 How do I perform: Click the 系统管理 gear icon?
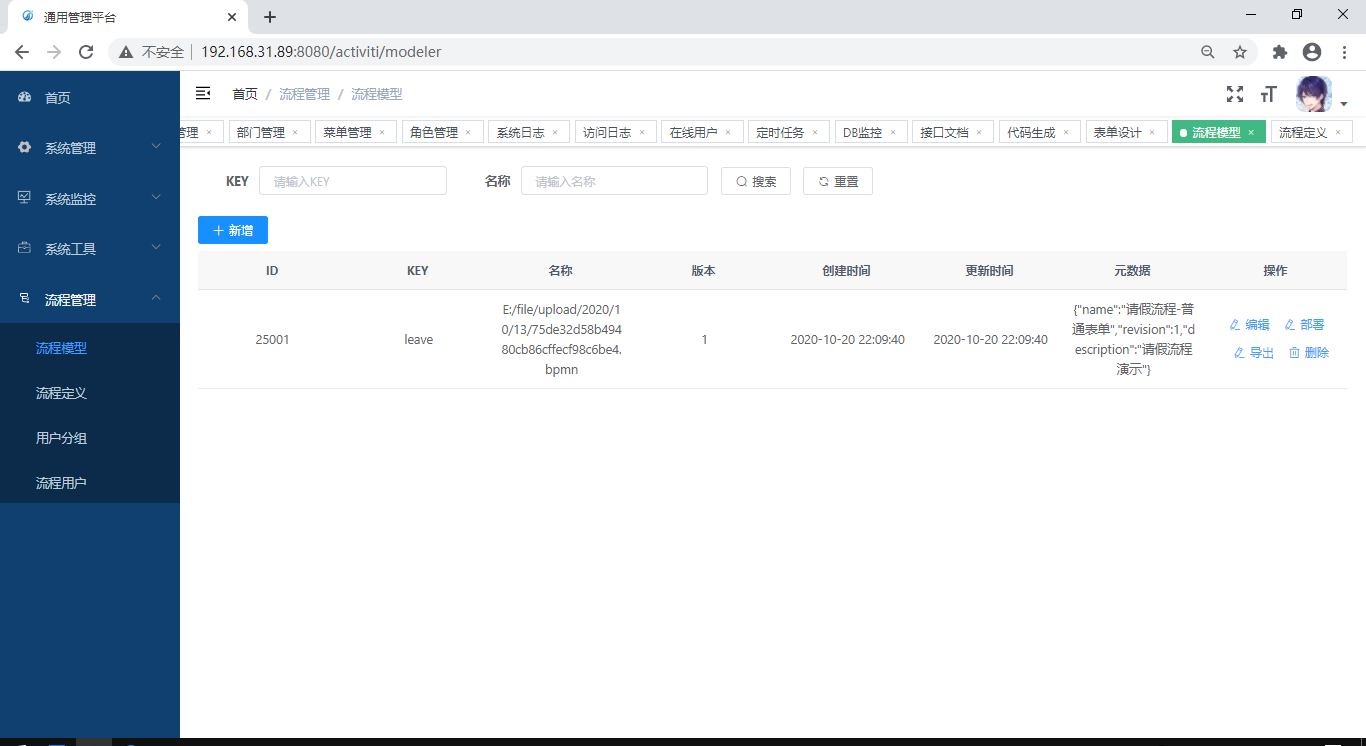[x=23, y=147]
